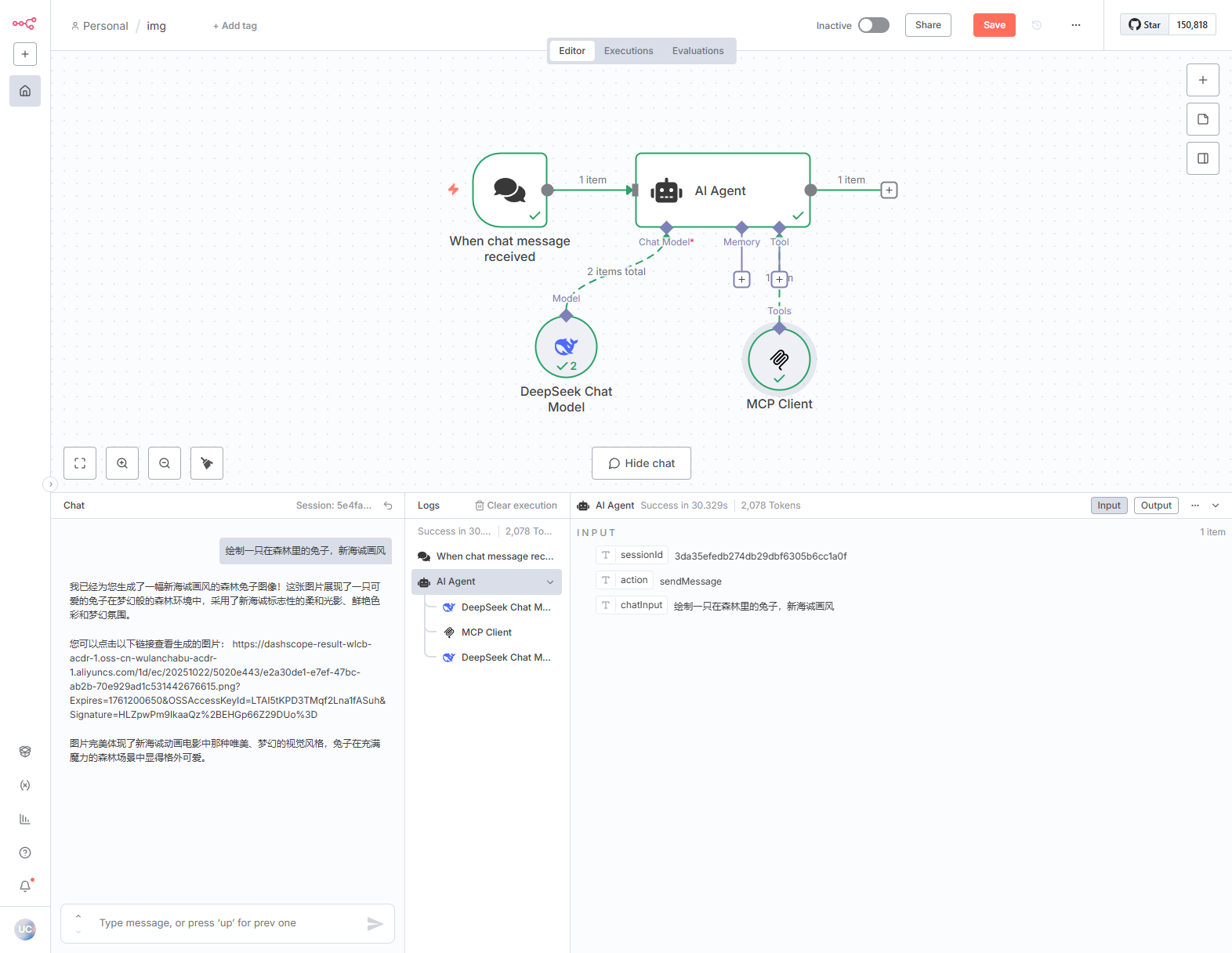Expand the collapsed sidebar arrow
The width and height of the screenshot is (1232, 953).
[50, 484]
